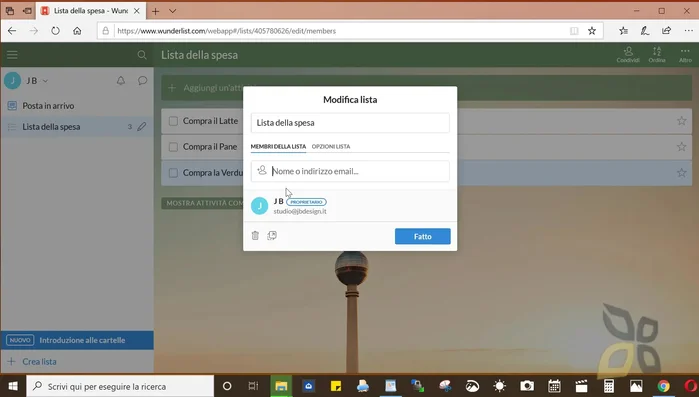Click the set tabs aside icon

tap(27, 11)
